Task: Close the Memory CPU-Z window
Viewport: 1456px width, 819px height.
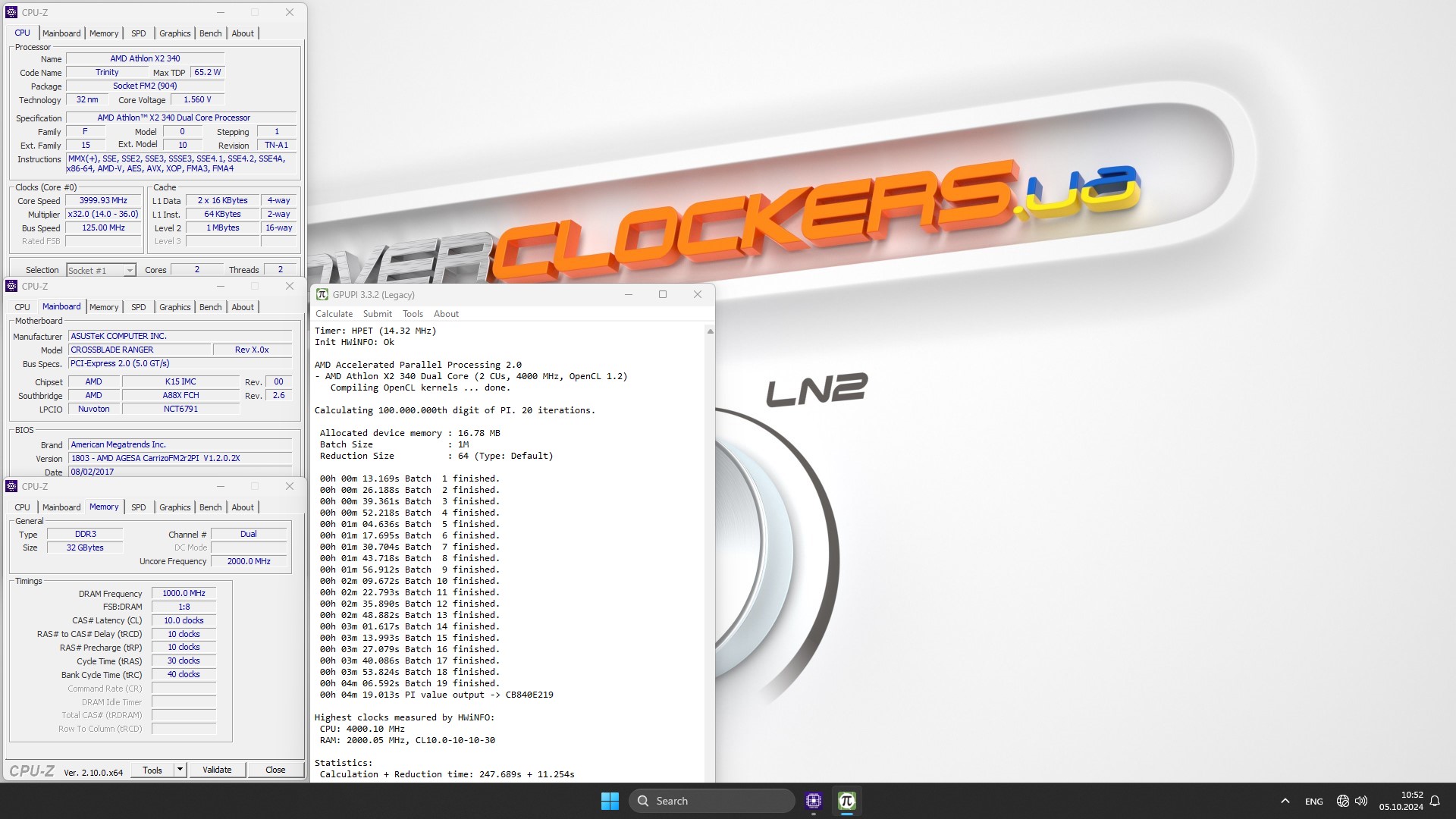Action: (290, 486)
